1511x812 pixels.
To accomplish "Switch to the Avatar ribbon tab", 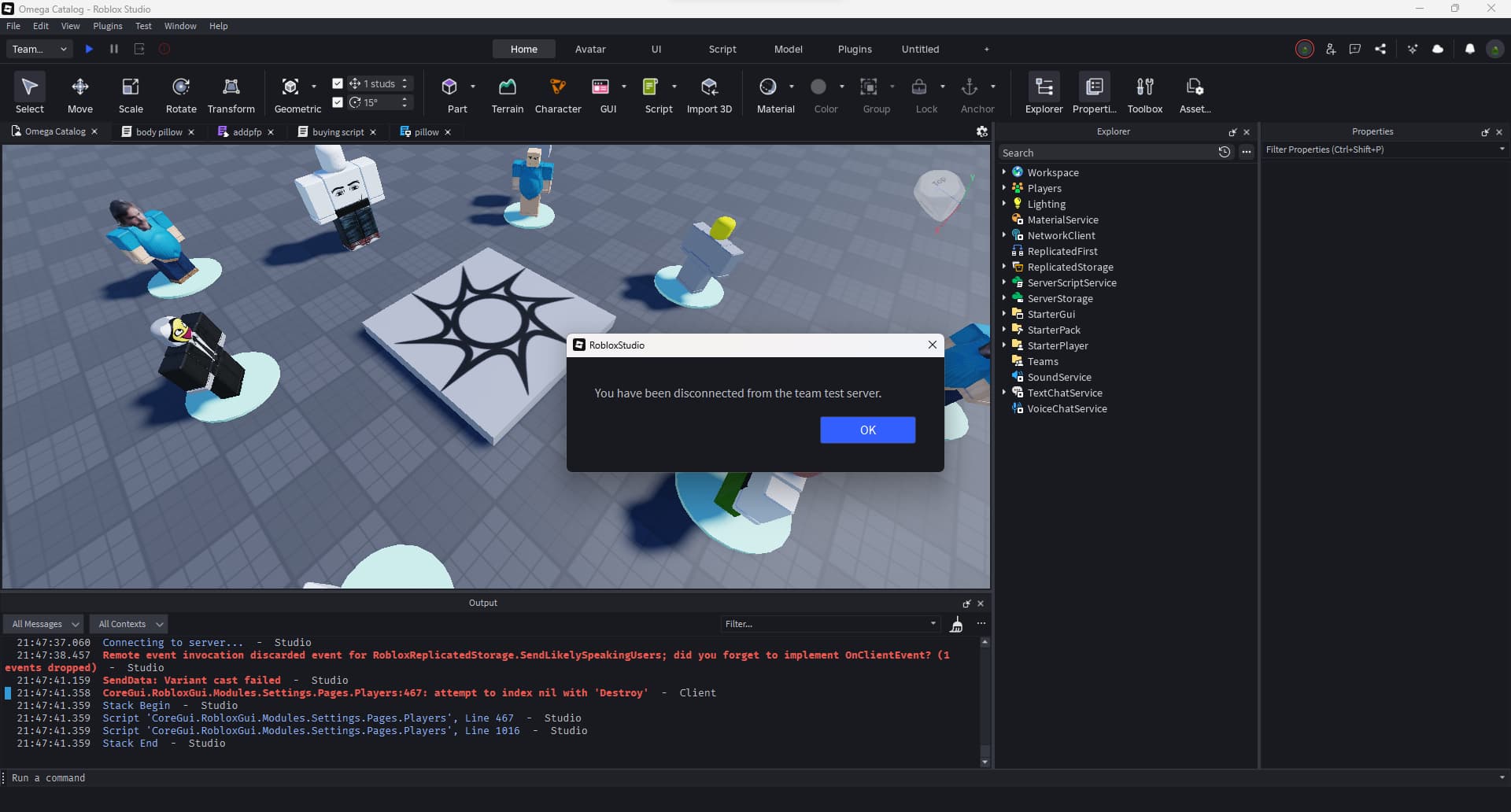I will point(590,49).
